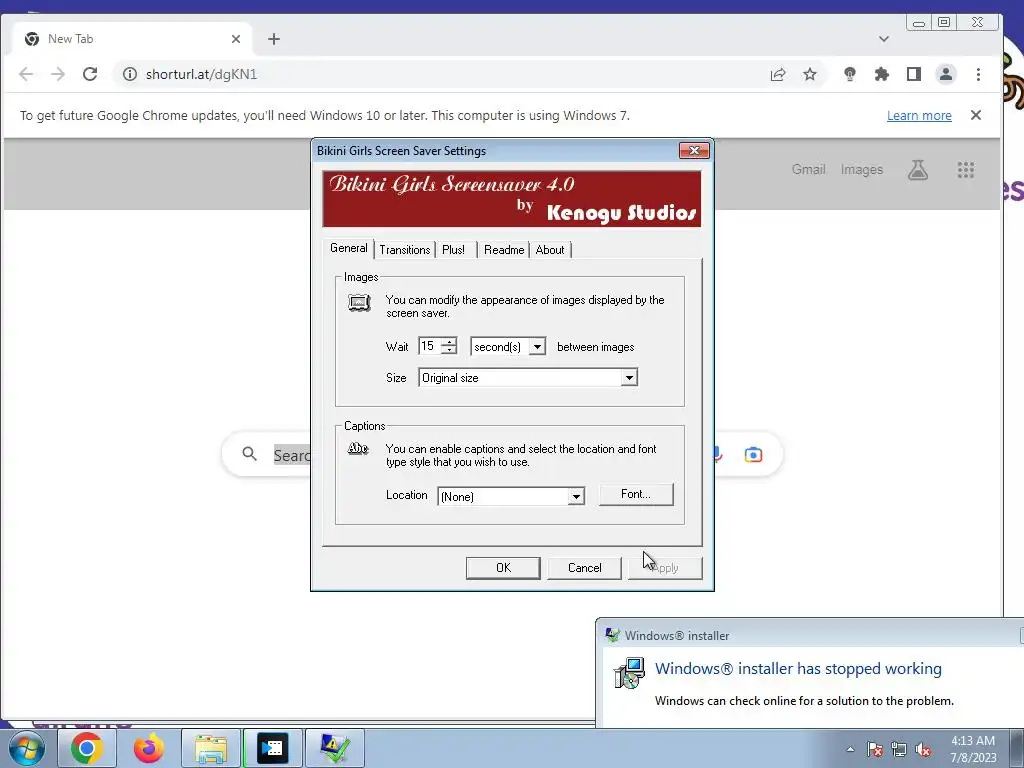Click the Windows installer error dialog icon
Viewport: 1024px width, 768px height.
630,673
